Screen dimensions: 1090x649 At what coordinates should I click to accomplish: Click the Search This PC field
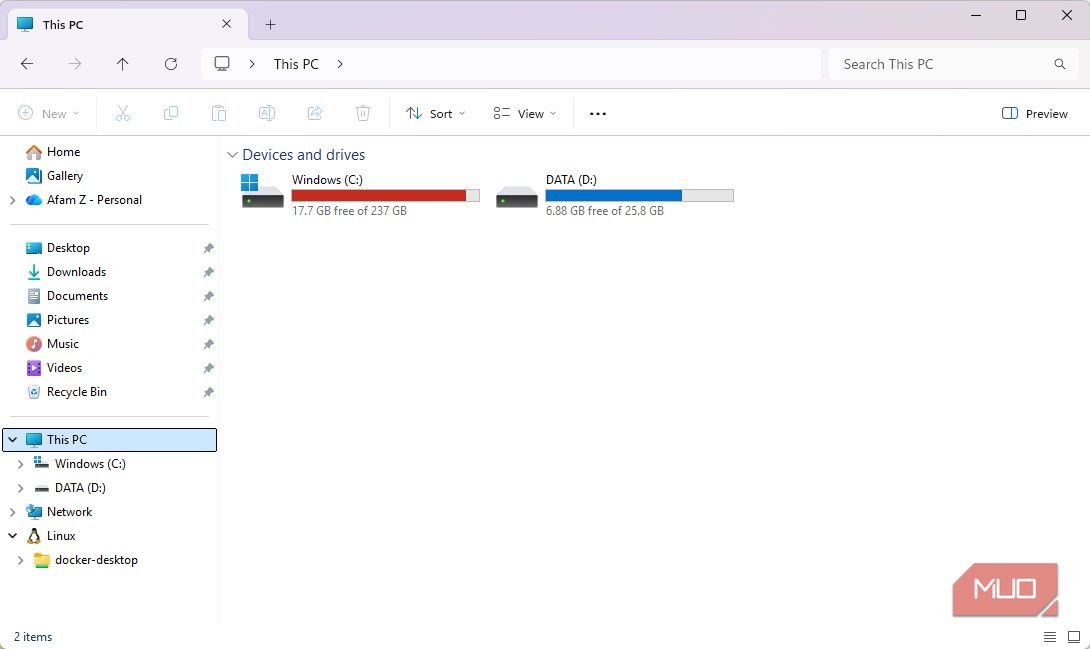[952, 64]
